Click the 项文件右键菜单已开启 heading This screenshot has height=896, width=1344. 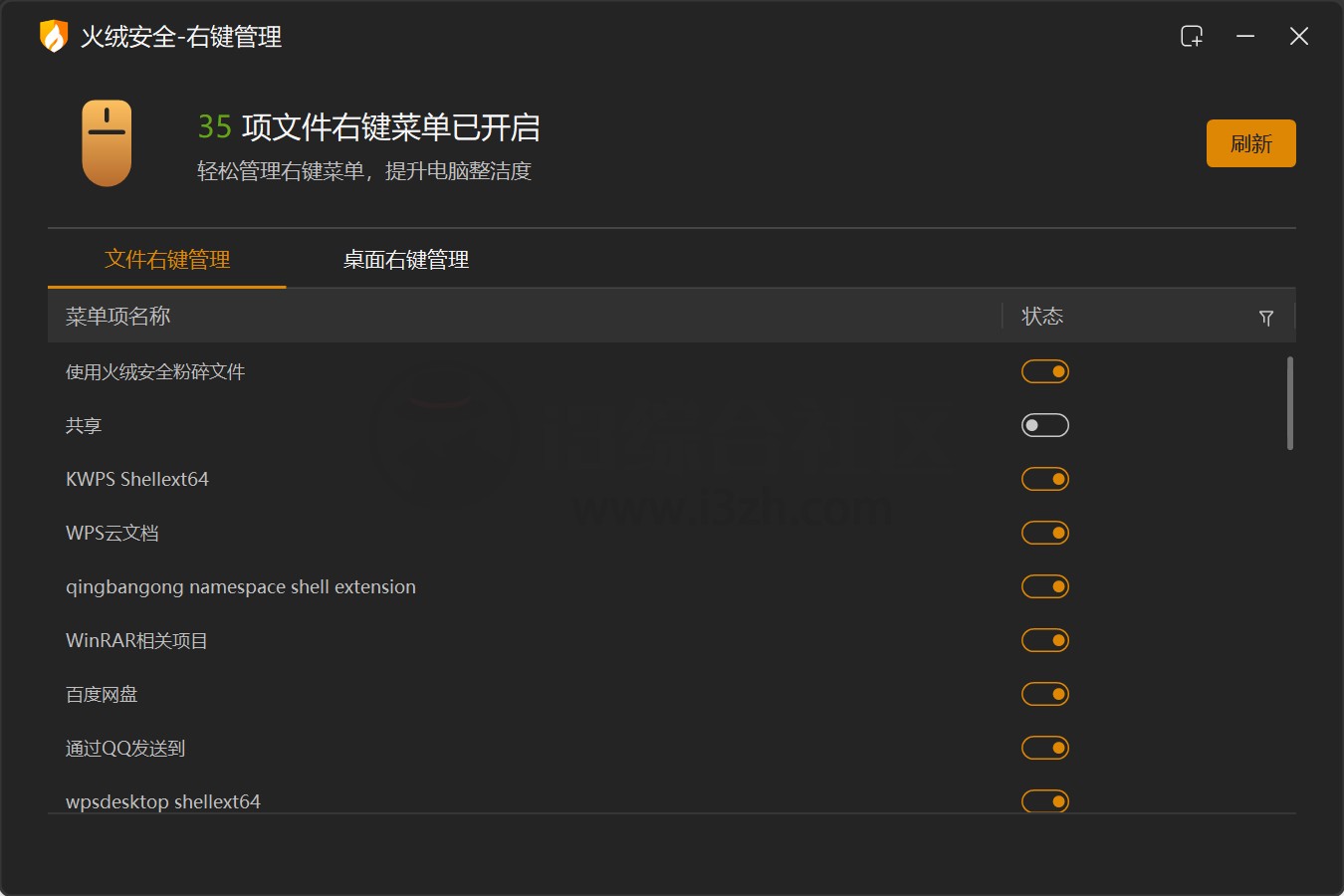click(x=390, y=127)
